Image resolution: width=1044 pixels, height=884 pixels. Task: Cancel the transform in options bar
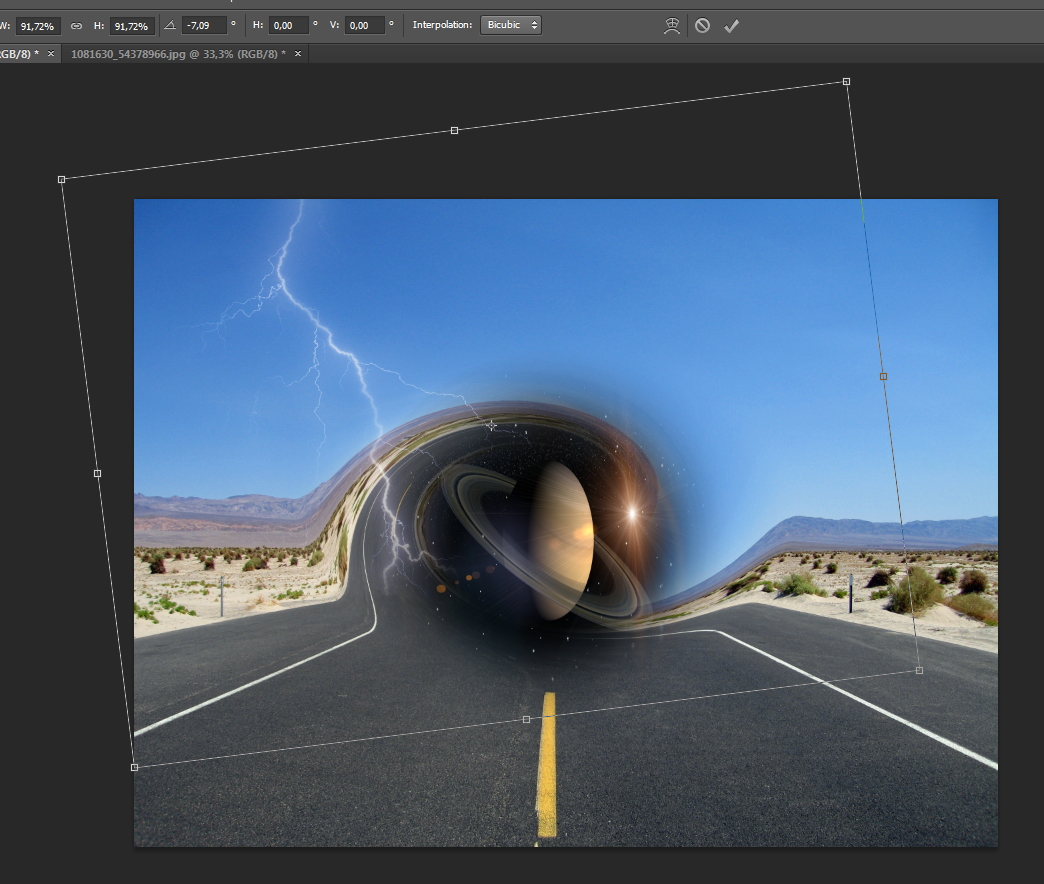(702, 25)
